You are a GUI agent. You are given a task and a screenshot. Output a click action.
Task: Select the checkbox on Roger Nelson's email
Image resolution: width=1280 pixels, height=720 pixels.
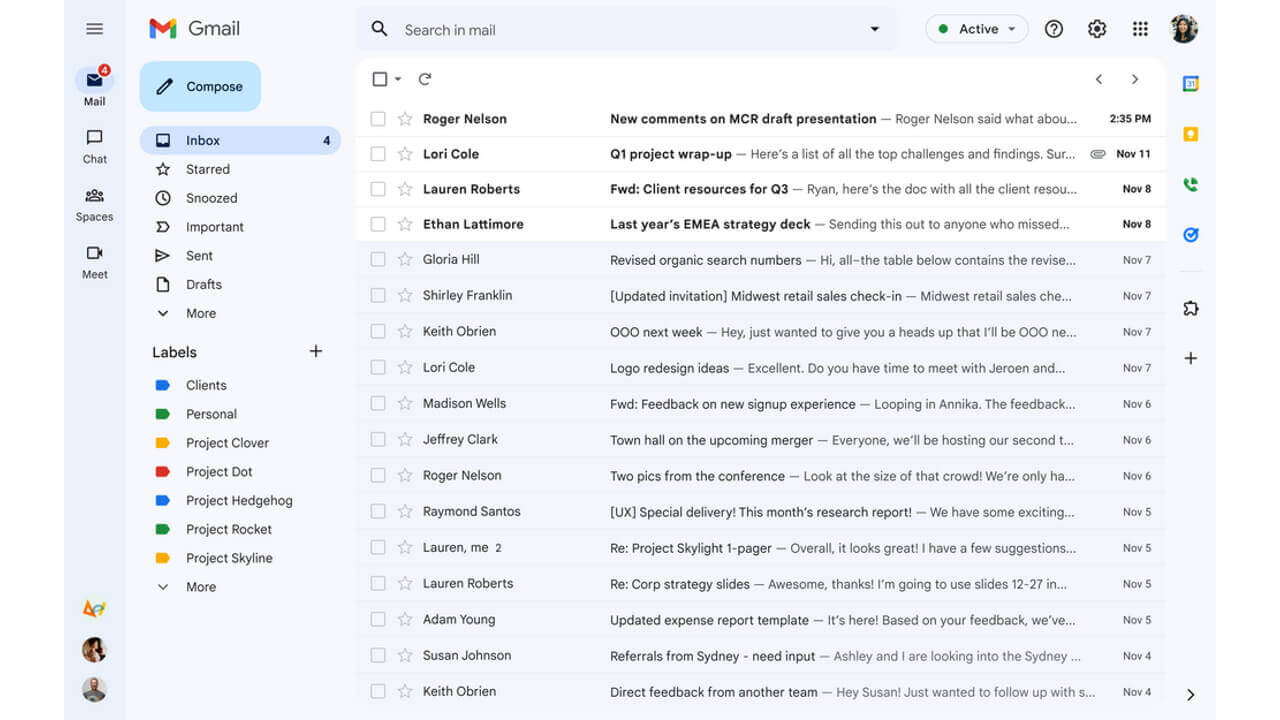coord(378,118)
